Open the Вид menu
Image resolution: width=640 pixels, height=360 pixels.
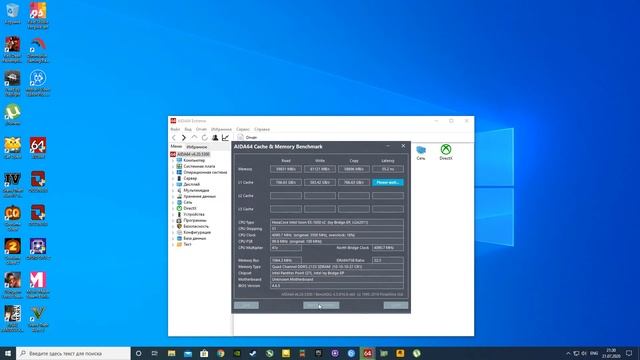[188, 129]
